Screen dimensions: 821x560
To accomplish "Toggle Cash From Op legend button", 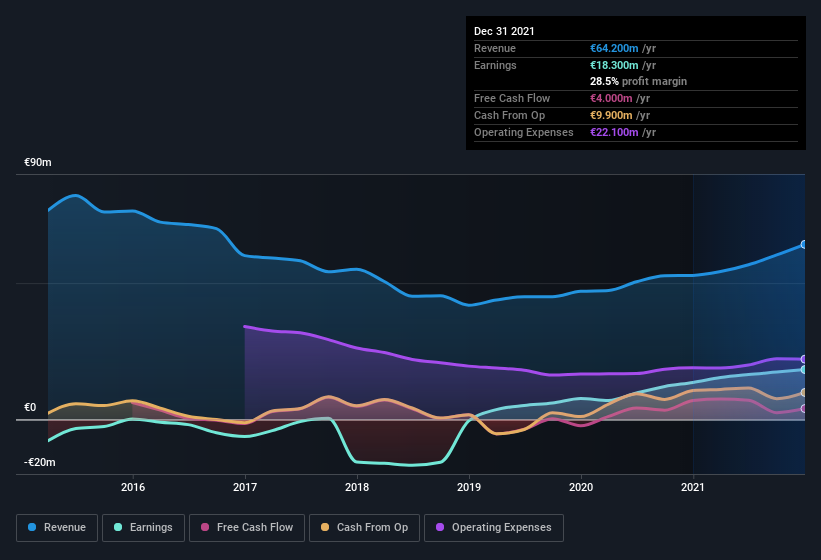I will click(x=364, y=528).
